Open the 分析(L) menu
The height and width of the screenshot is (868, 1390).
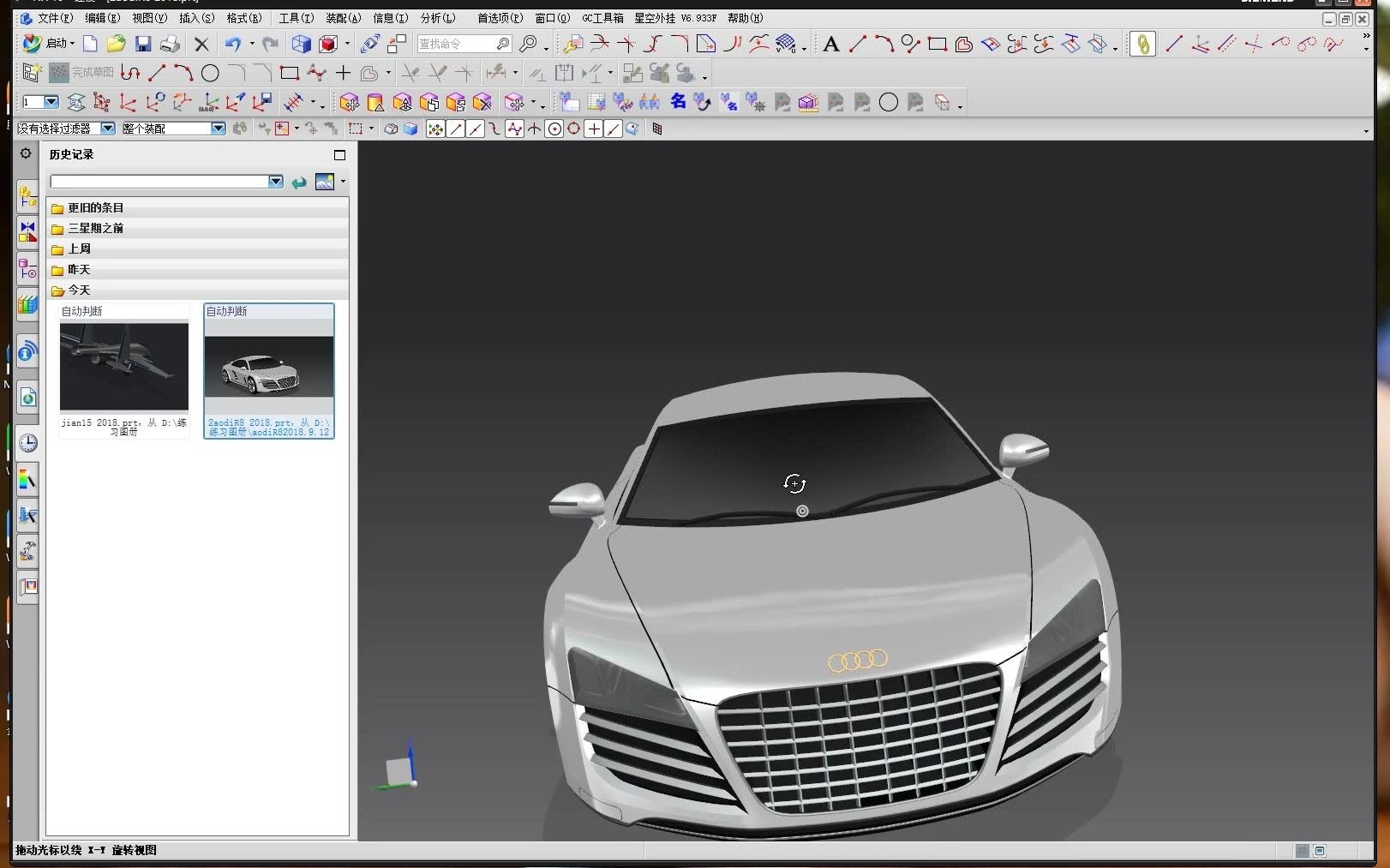pos(437,18)
